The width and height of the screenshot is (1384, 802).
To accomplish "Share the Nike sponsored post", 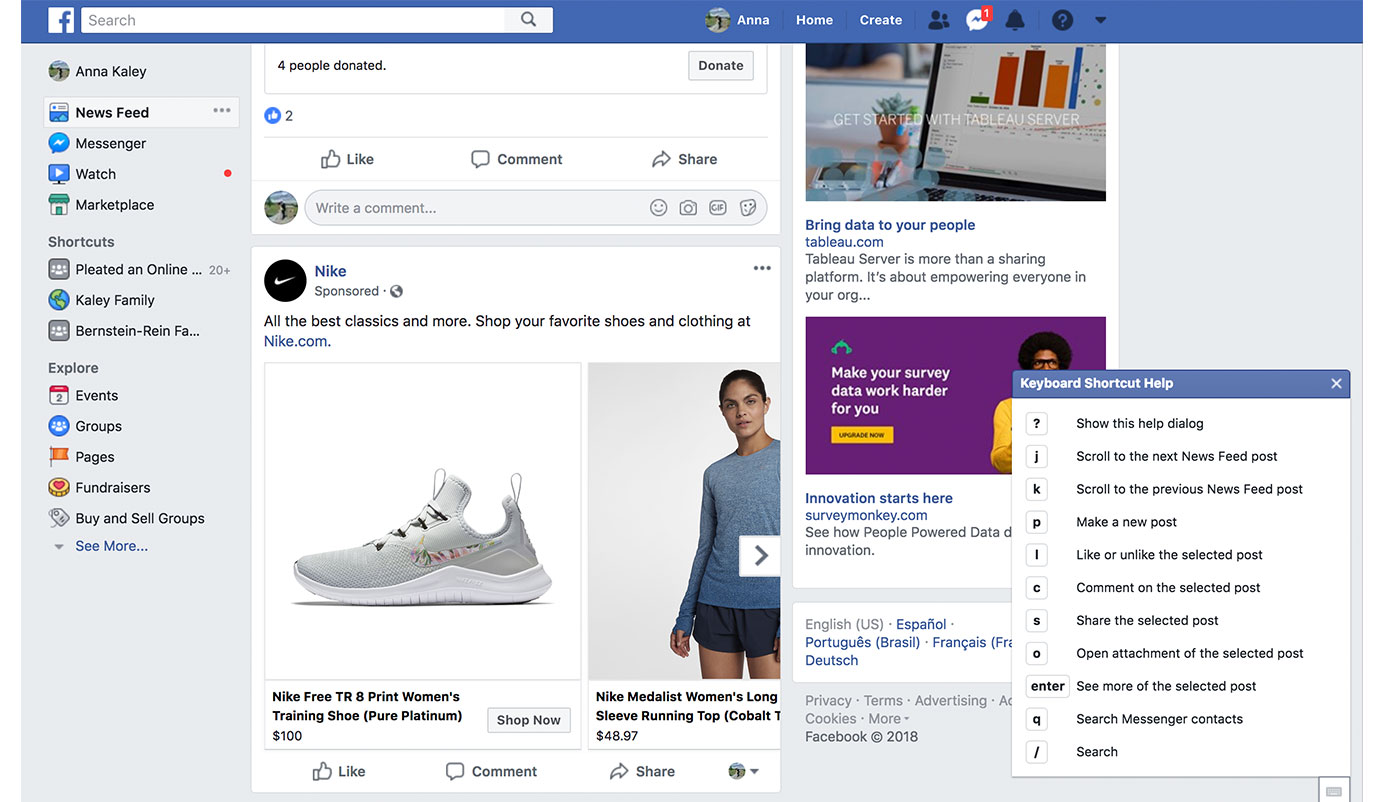I will coord(642,771).
